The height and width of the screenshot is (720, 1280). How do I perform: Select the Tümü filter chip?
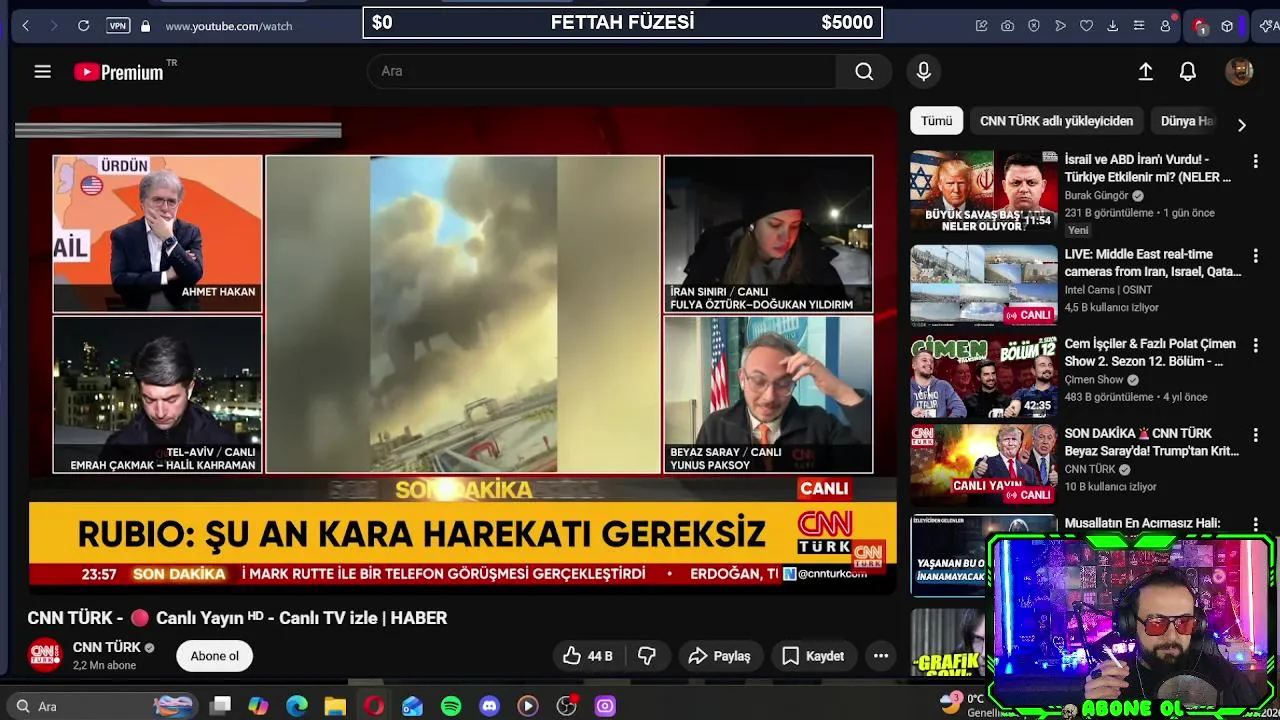click(x=937, y=121)
